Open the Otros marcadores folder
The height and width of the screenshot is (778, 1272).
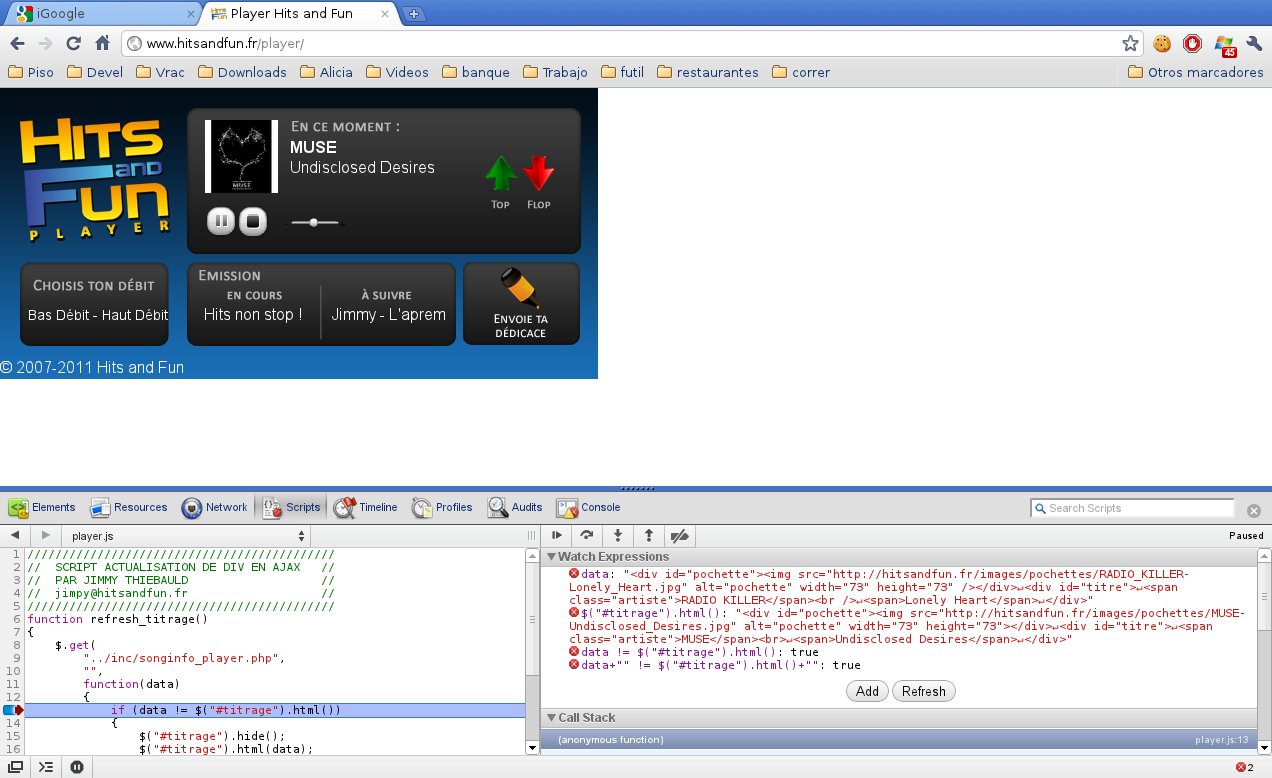1196,72
